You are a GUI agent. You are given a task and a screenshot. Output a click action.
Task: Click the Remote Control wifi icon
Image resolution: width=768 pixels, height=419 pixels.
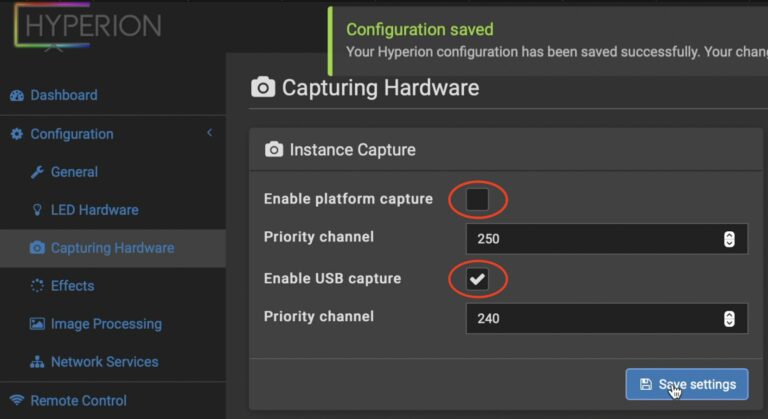tap(16, 401)
